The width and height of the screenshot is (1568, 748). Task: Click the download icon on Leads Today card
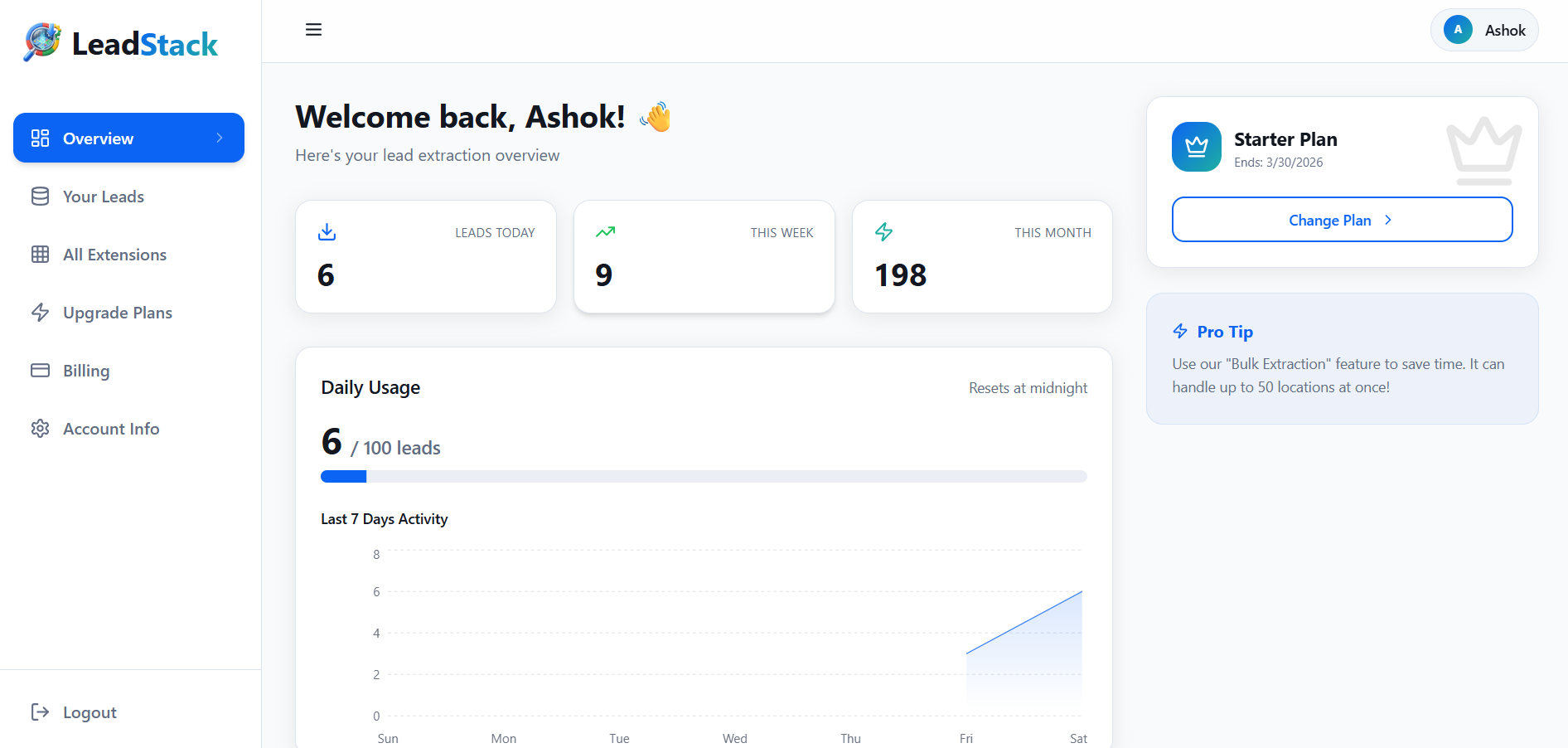[x=327, y=232]
